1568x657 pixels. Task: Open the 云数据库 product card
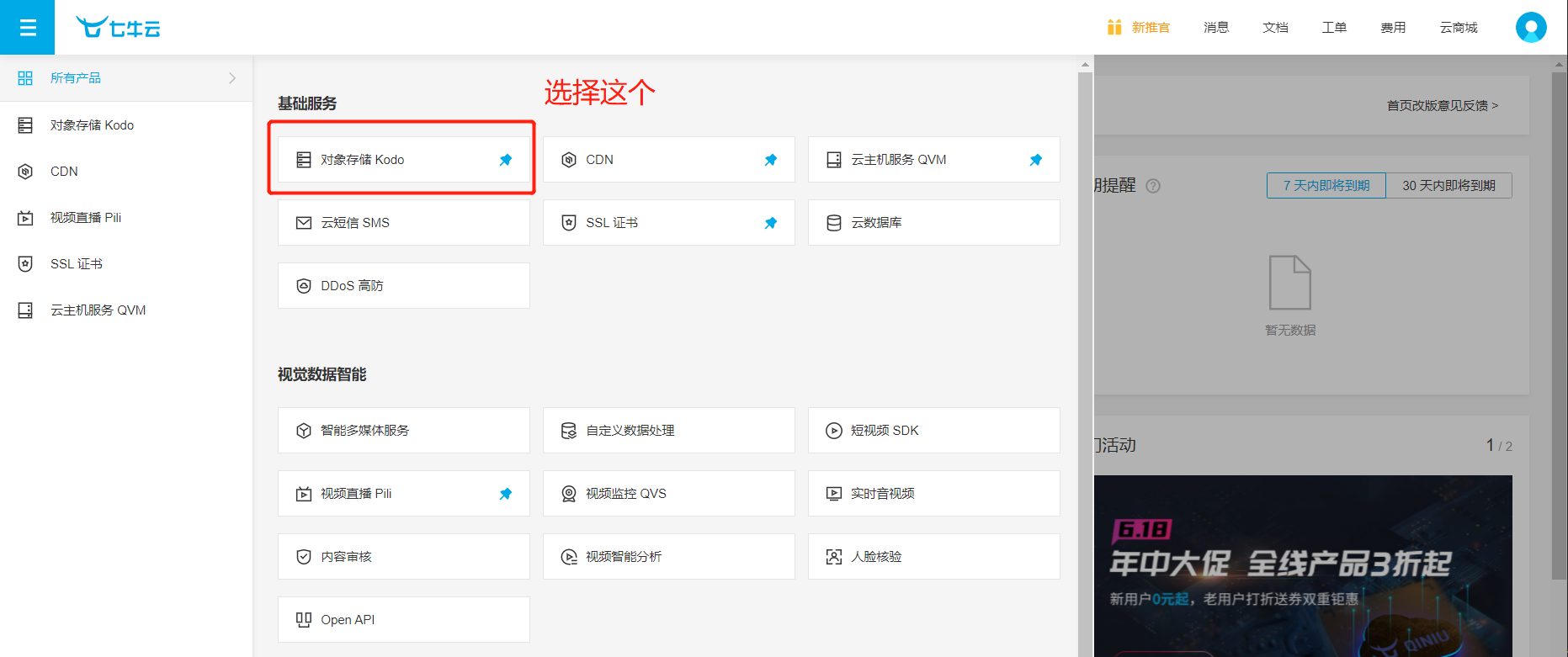point(934,223)
